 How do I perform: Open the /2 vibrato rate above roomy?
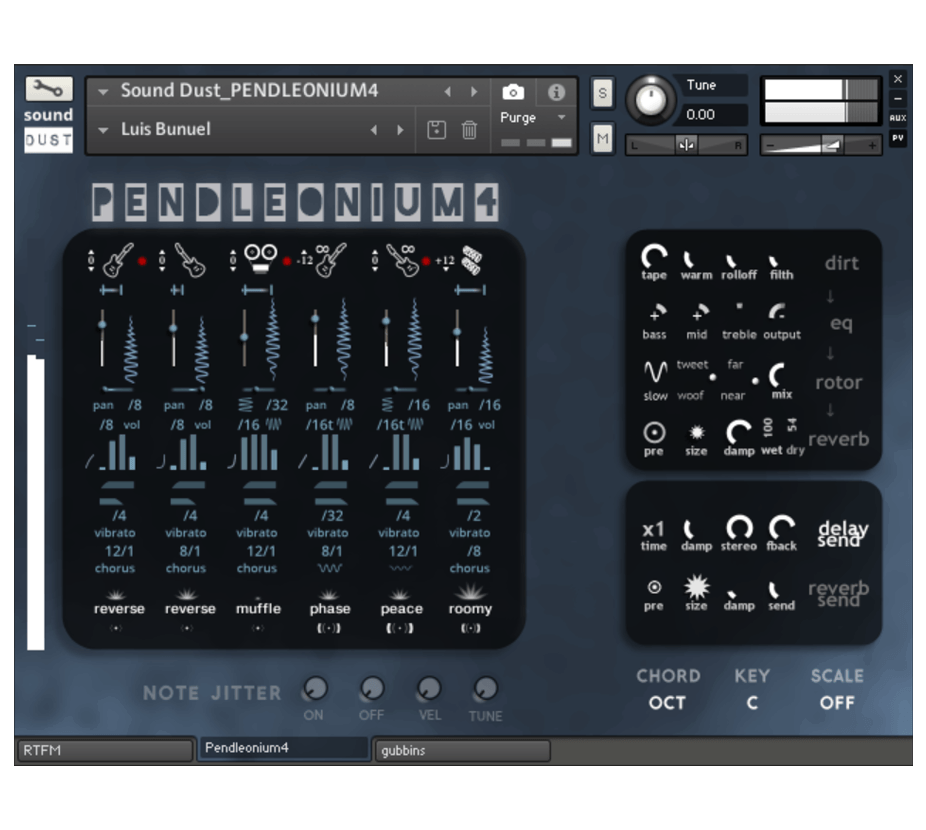coord(474,516)
